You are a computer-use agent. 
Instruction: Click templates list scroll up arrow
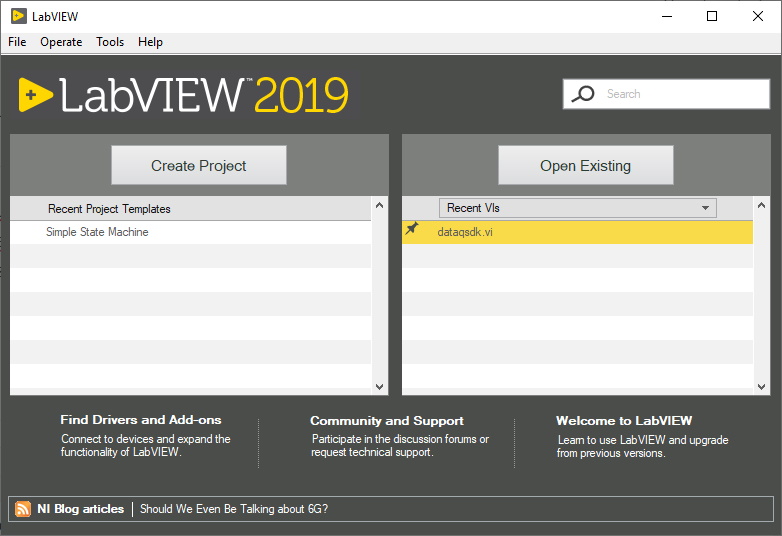(x=380, y=205)
